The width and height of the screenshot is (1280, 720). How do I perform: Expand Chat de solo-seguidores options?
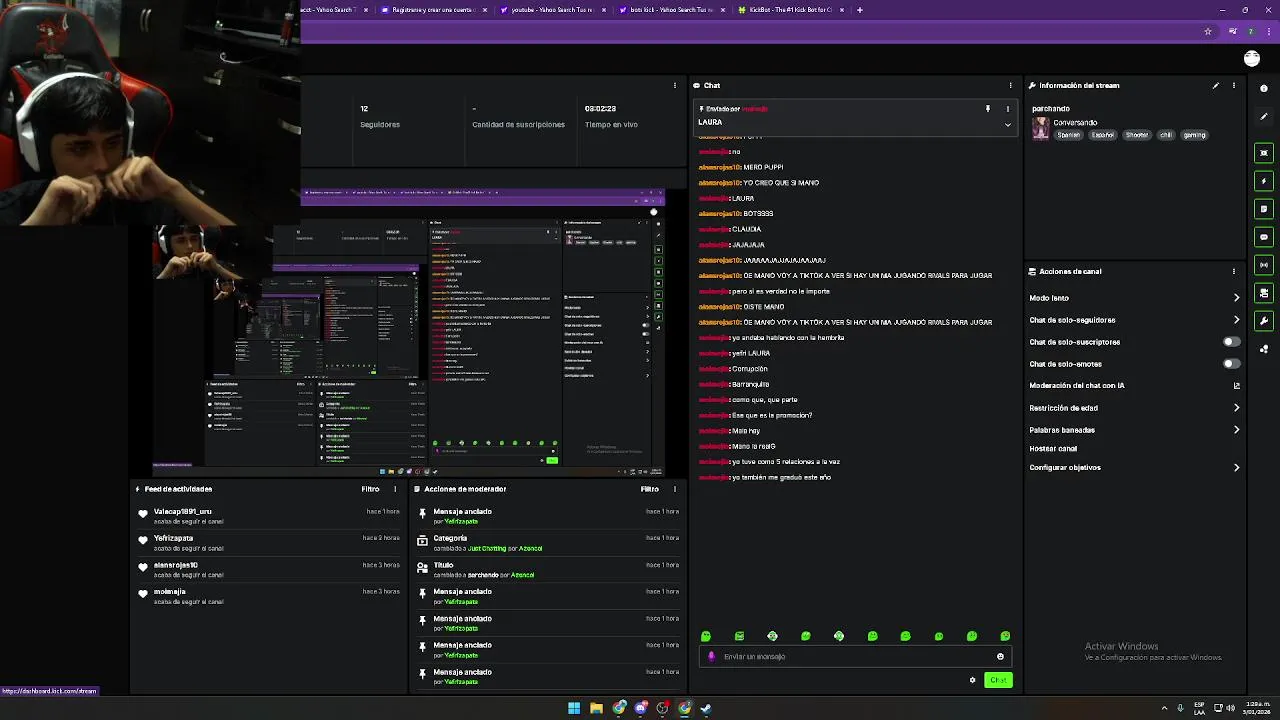(x=1236, y=320)
